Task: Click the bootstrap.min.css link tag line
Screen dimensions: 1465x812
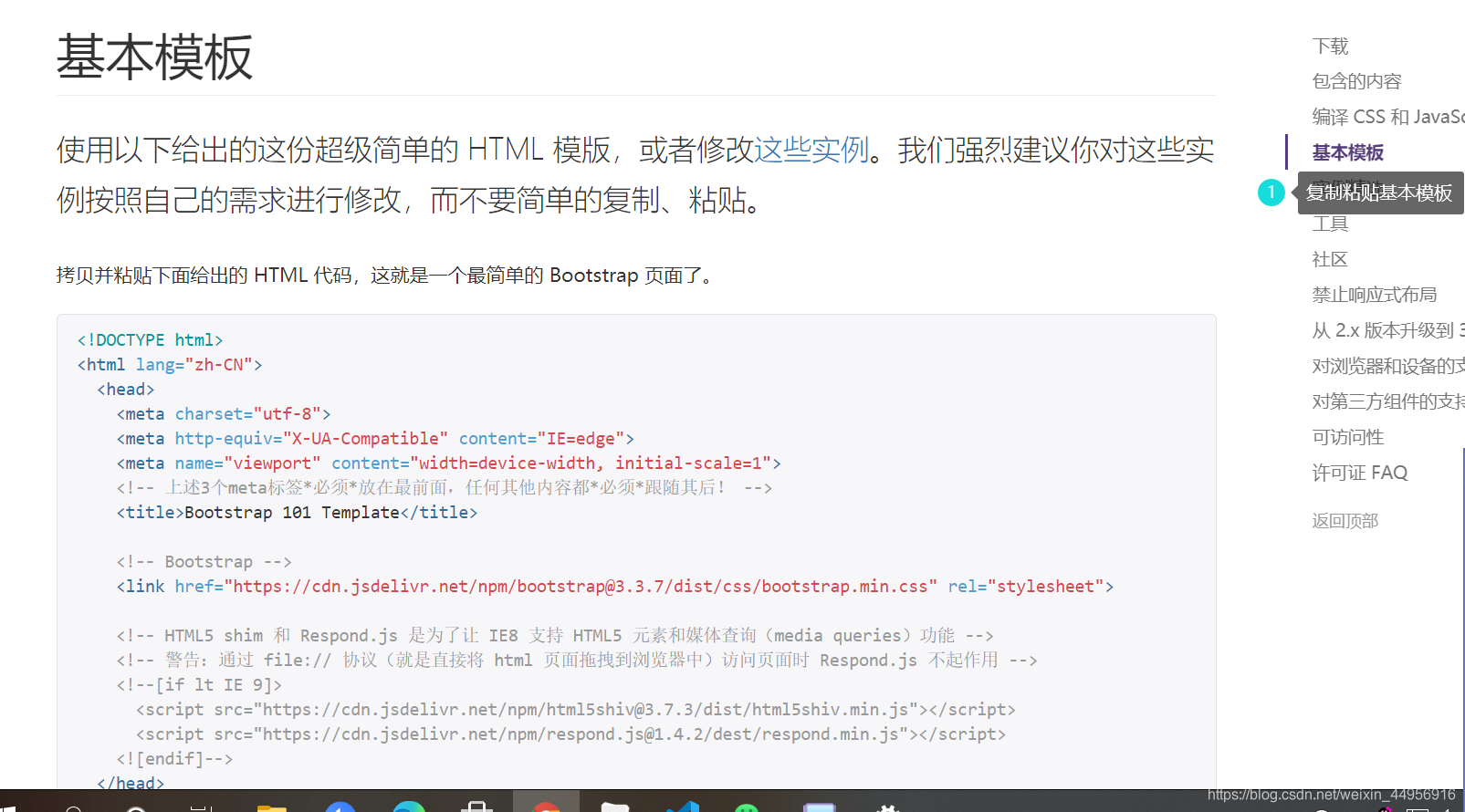Action: click(614, 586)
